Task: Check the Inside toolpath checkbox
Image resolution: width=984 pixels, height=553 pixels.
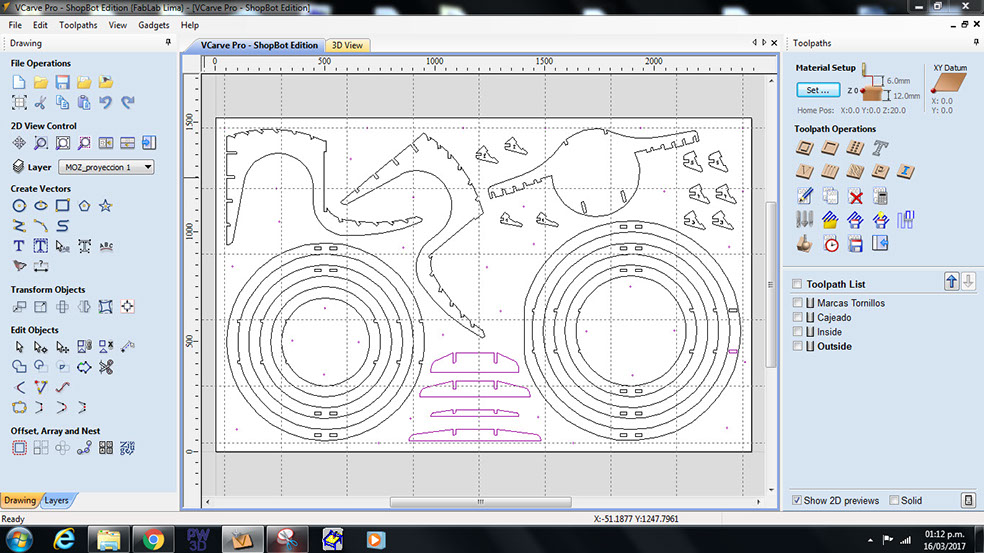Action: (798, 331)
